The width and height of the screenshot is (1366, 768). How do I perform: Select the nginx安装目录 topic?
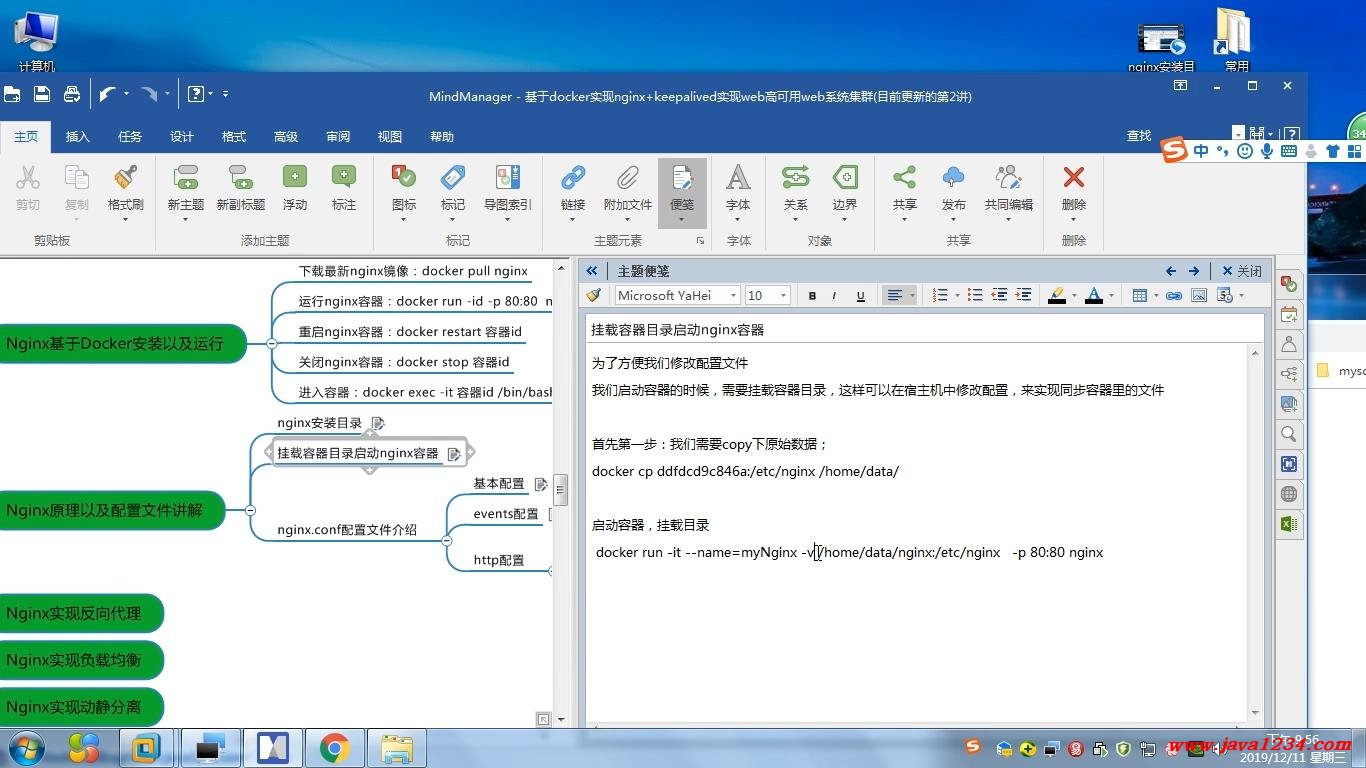click(320, 423)
